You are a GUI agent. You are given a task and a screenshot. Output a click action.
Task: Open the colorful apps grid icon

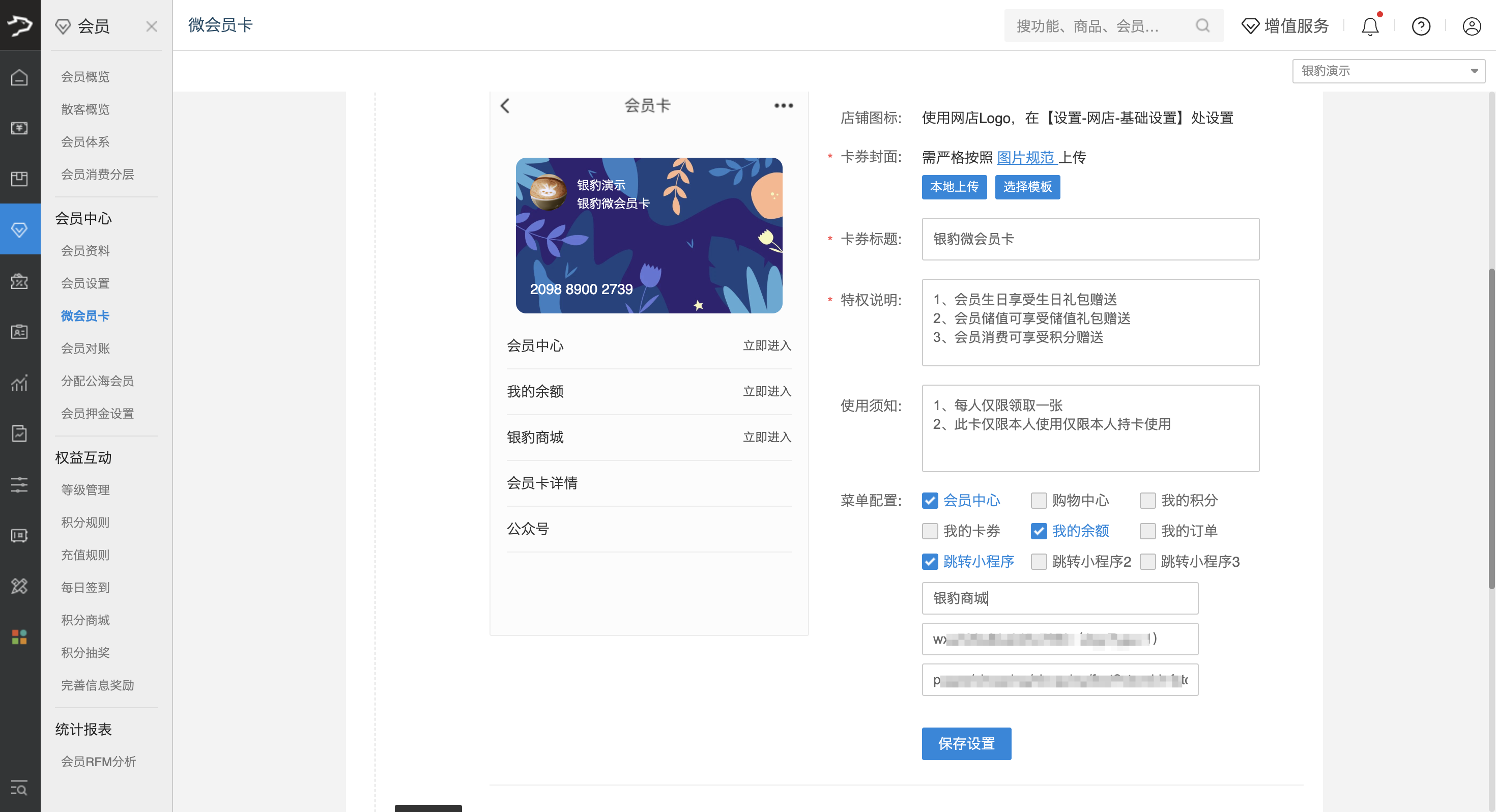pyautogui.click(x=20, y=637)
